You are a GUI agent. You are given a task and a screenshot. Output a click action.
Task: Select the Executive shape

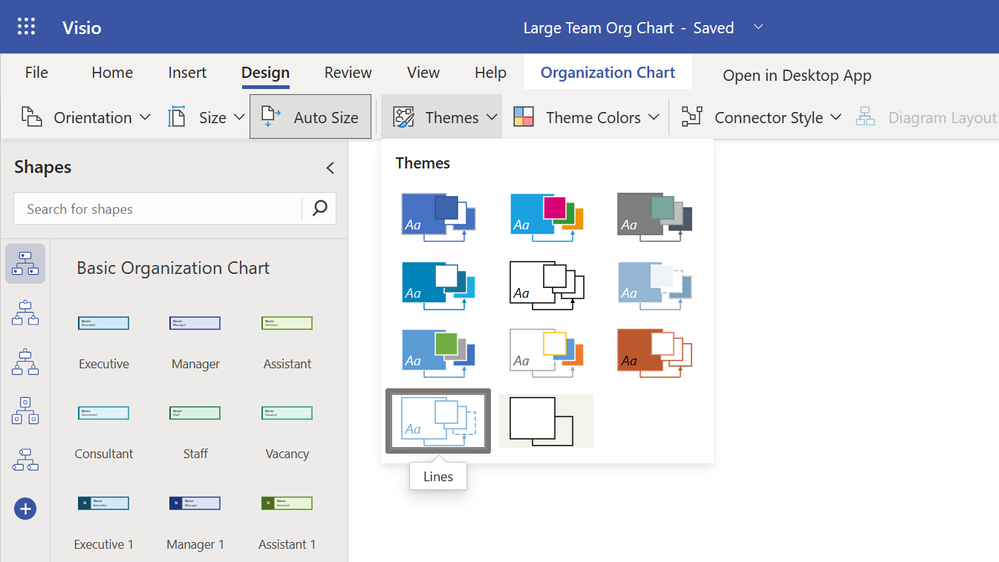104,323
